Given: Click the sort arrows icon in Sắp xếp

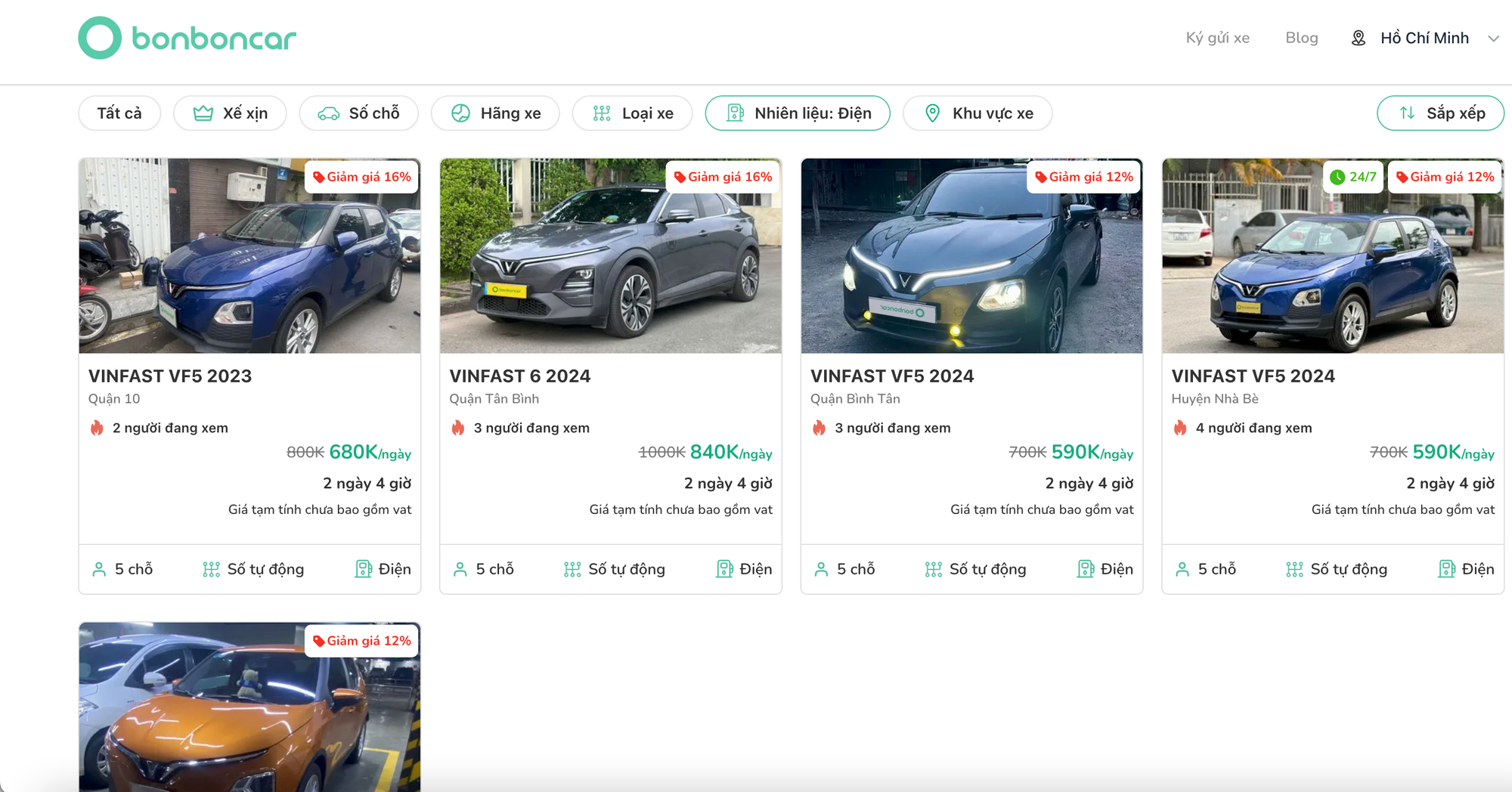Looking at the screenshot, I should point(1407,113).
